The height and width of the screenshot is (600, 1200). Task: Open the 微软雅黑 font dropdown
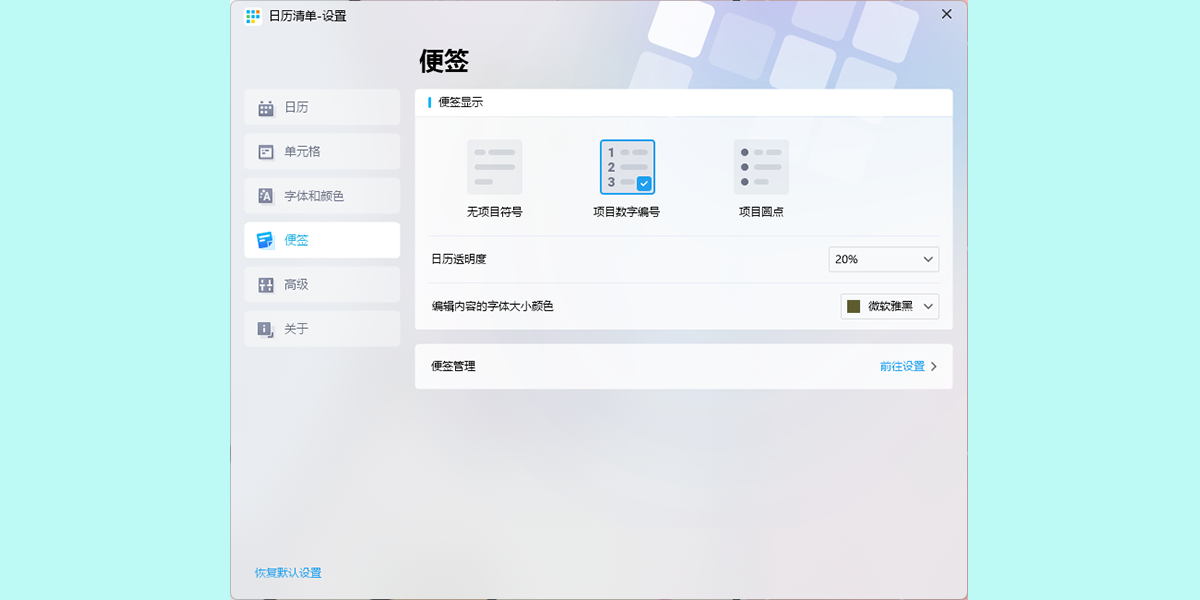890,306
